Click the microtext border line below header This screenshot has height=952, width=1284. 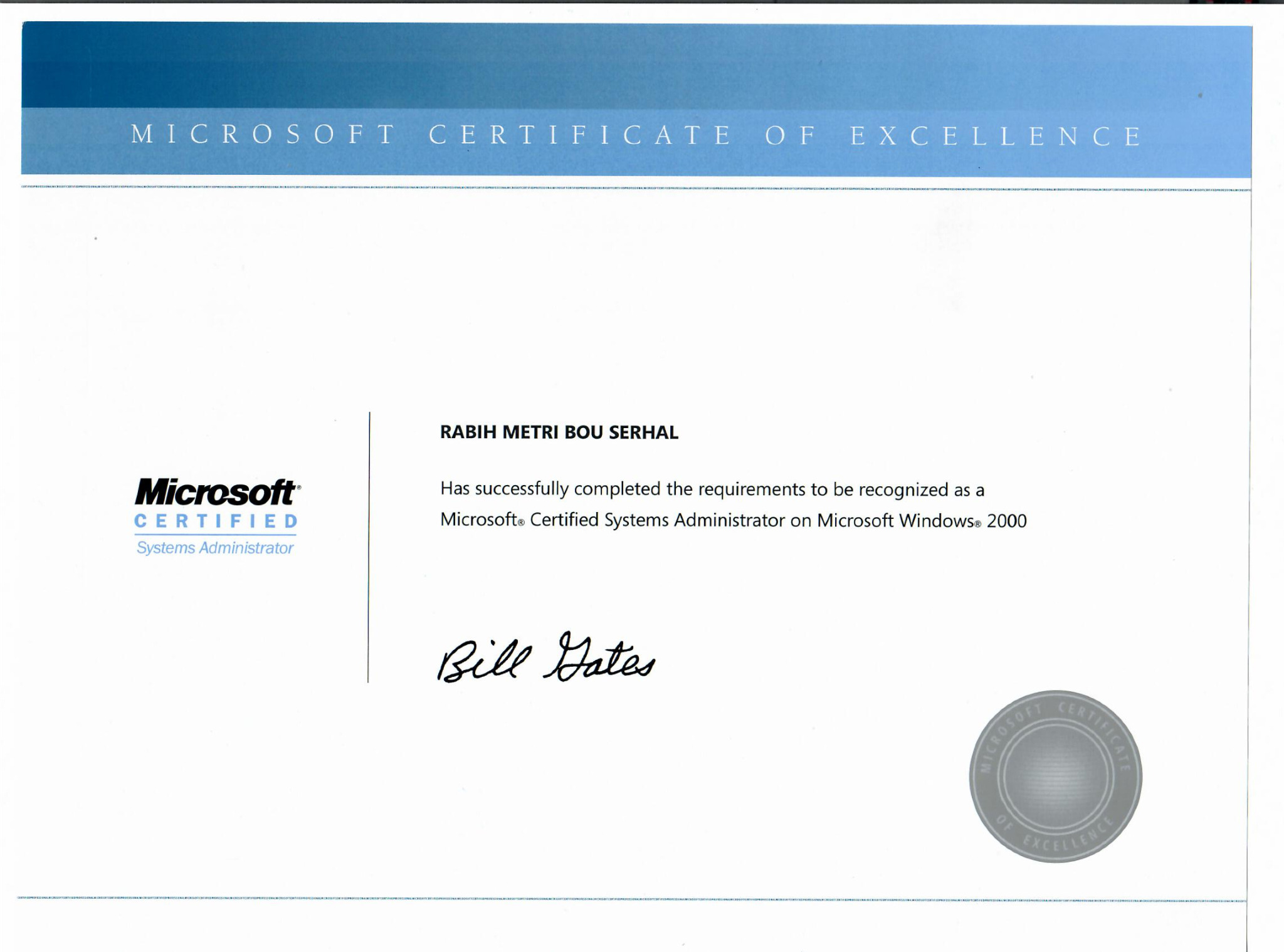coord(636,188)
